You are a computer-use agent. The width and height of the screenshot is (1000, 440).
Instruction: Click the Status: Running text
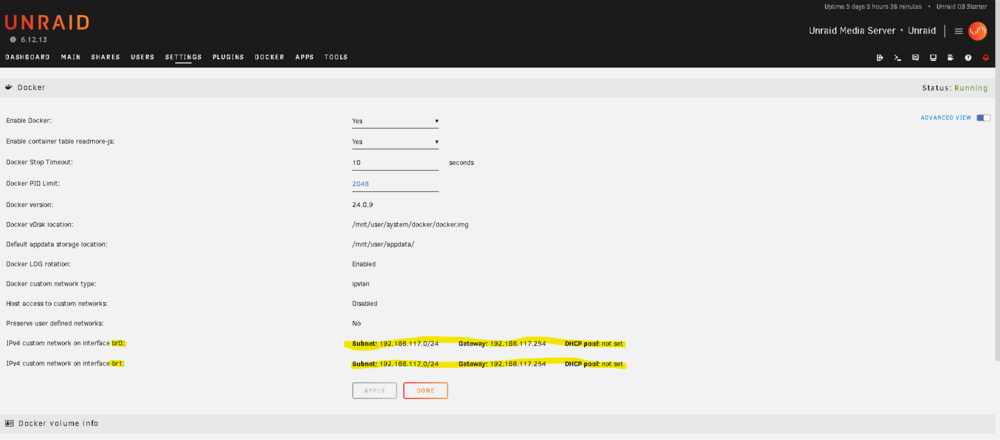[x=955, y=88]
